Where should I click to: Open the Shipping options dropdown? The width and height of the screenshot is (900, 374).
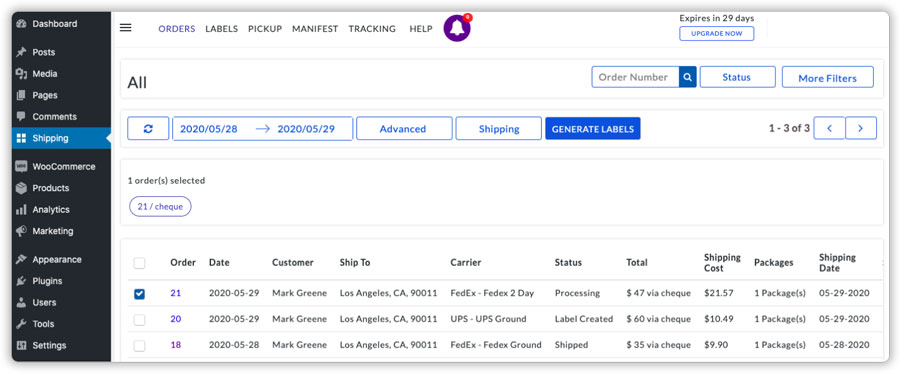499,128
